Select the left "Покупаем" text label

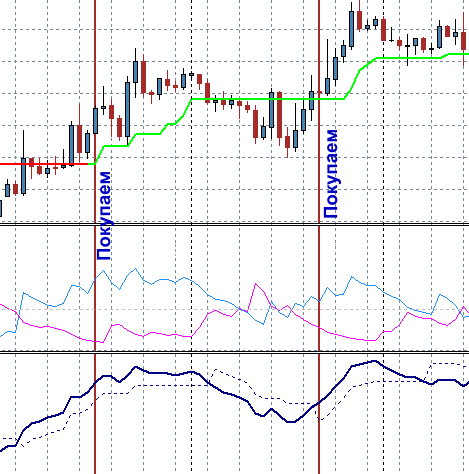[x=104, y=216]
